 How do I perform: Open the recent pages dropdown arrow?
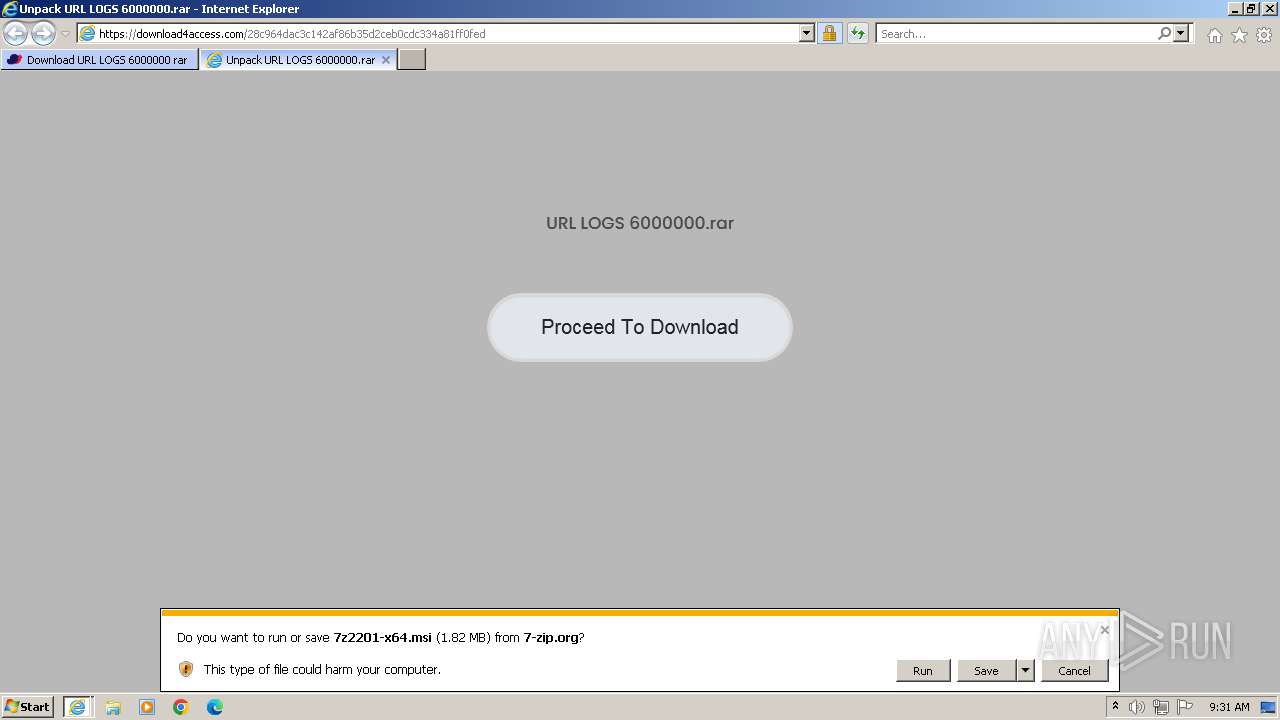tap(65, 34)
